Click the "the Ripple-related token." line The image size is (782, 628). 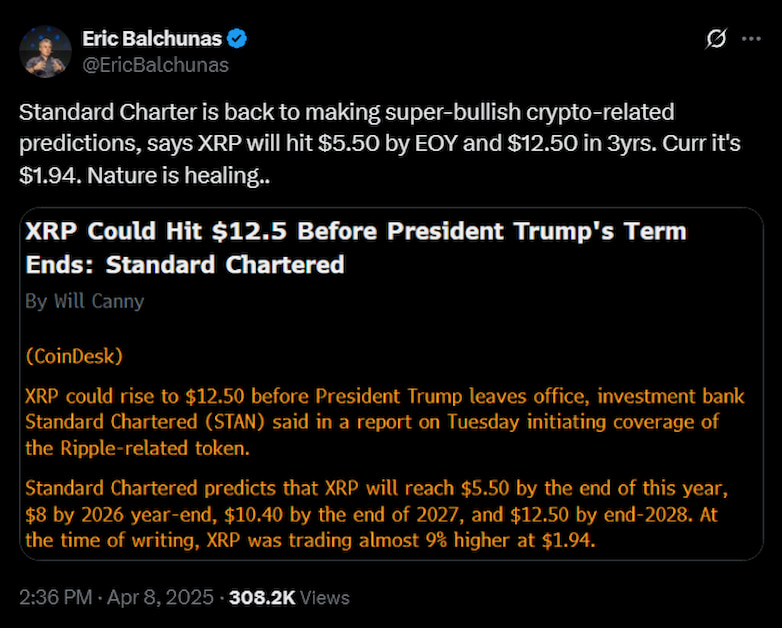click(137, 448)
